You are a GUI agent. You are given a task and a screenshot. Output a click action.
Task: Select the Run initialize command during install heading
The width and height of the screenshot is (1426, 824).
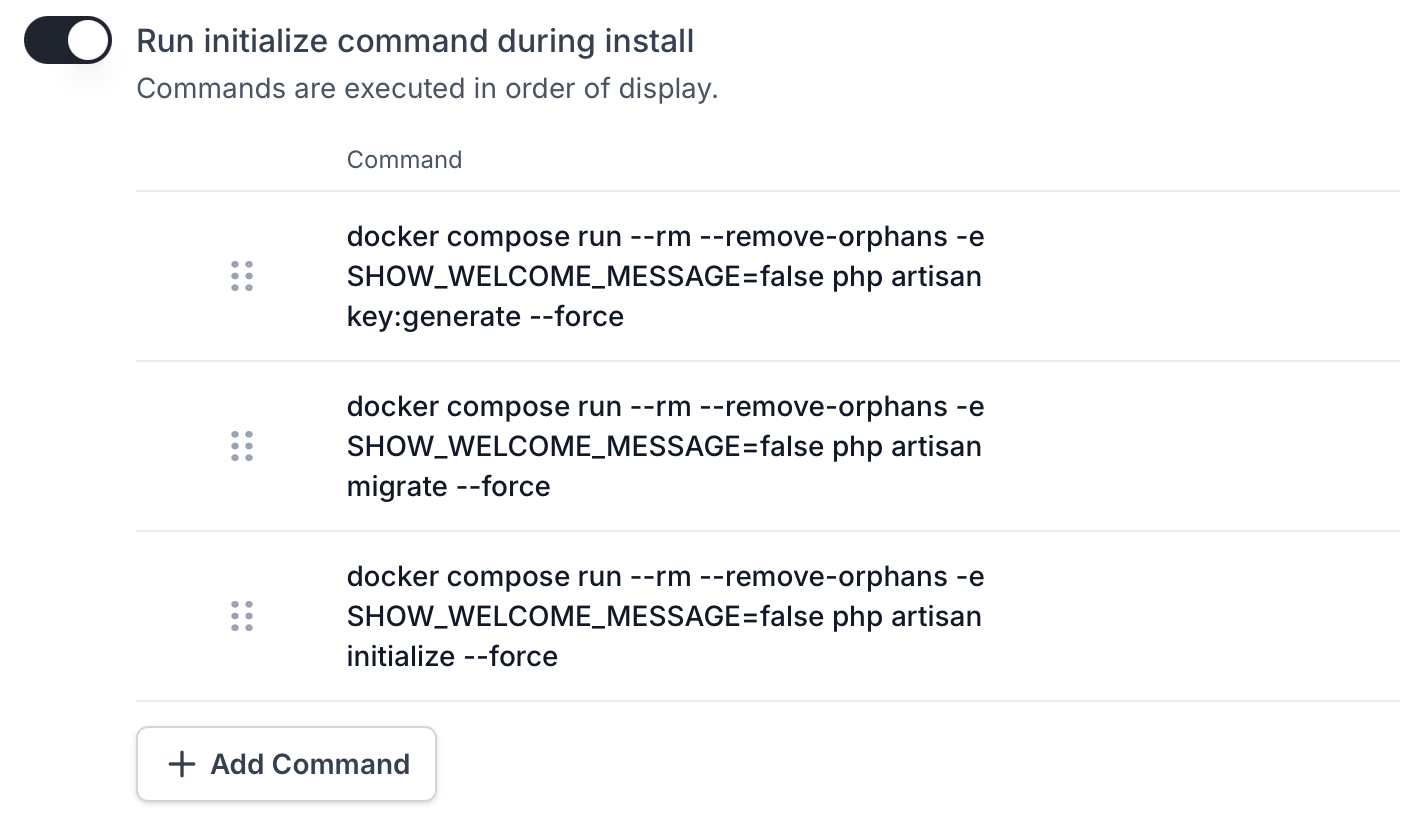pos(415,41)
